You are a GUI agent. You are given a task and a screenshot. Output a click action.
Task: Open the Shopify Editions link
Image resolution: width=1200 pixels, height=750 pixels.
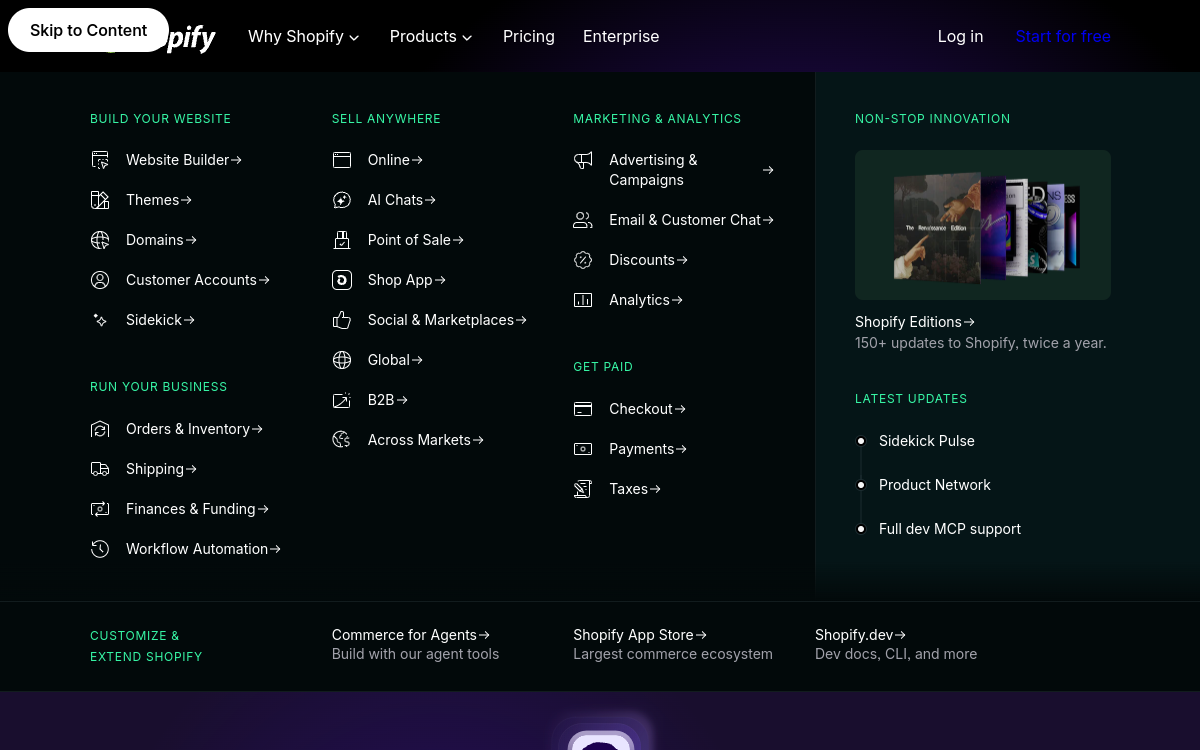point(915,322)
